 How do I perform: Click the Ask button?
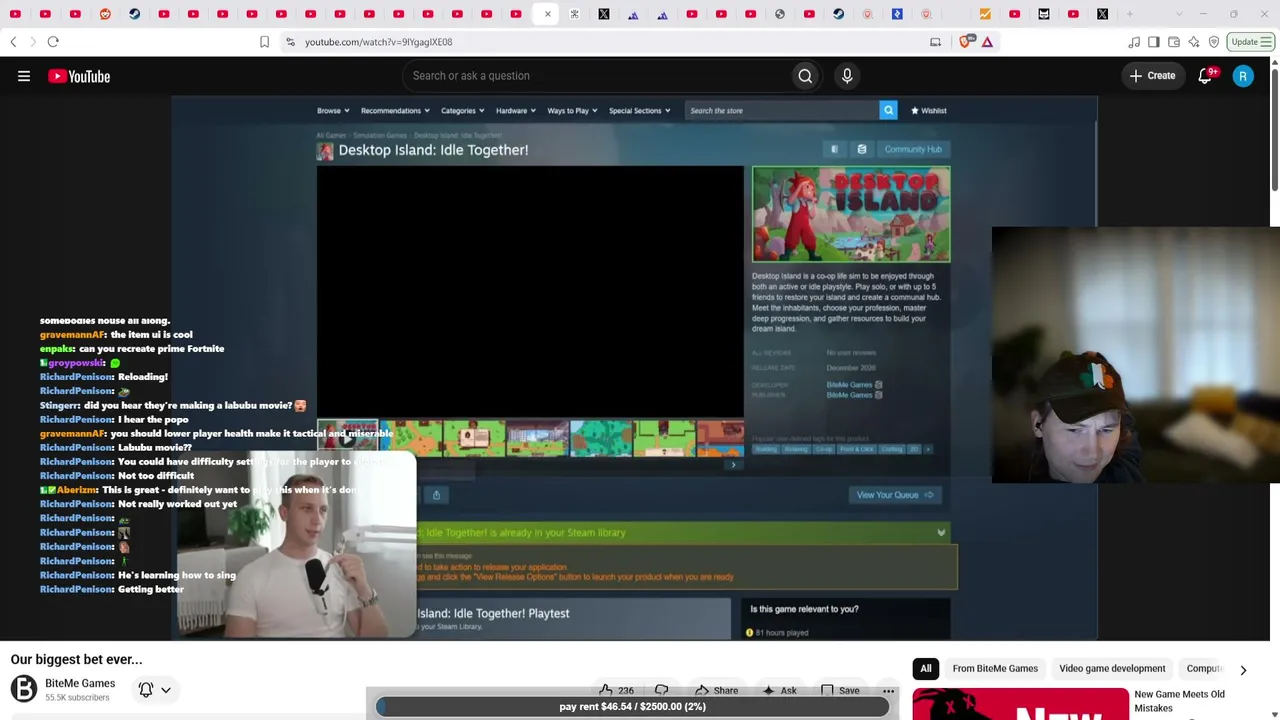coord(779,690)
